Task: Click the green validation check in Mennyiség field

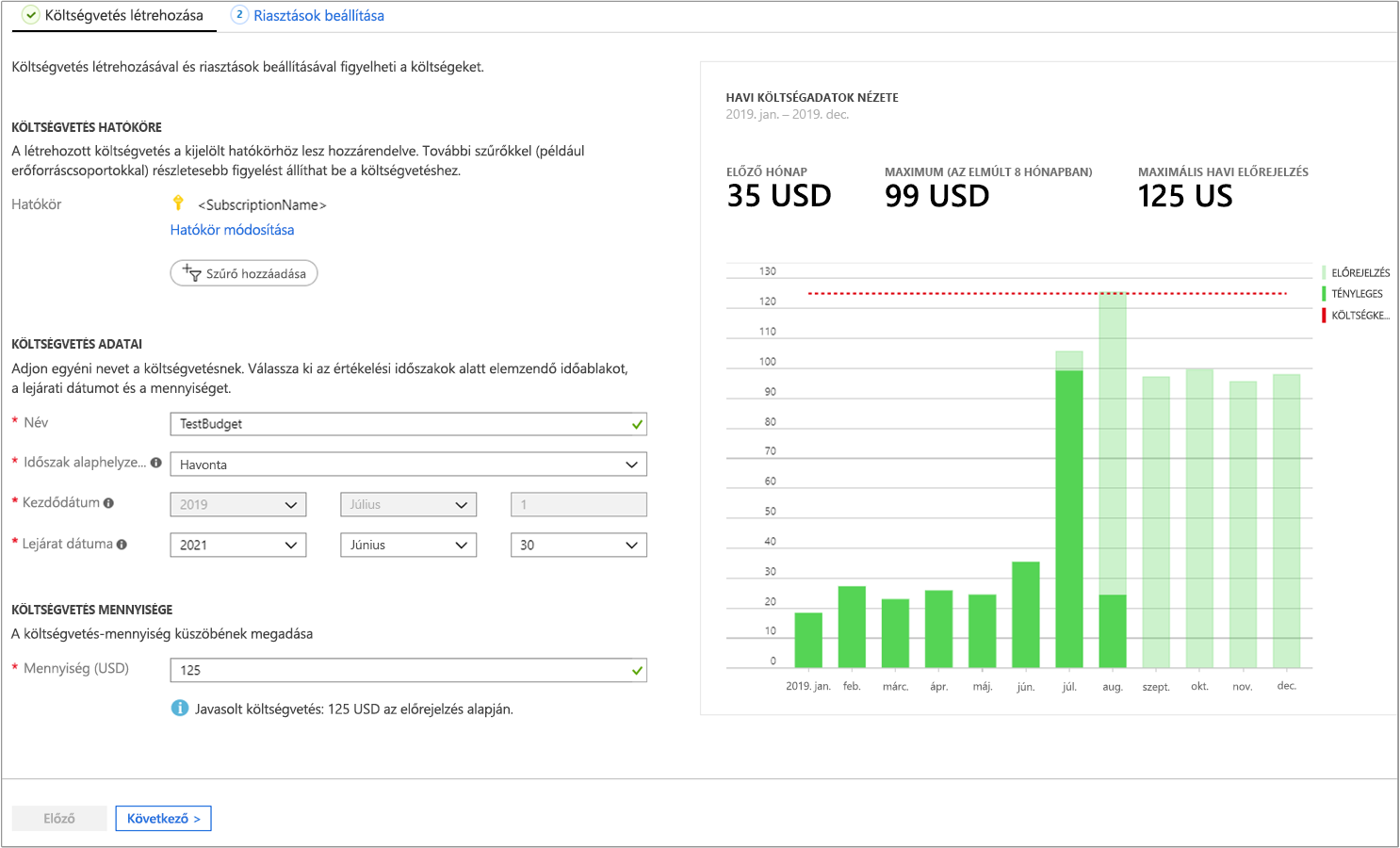Action: 638,671
